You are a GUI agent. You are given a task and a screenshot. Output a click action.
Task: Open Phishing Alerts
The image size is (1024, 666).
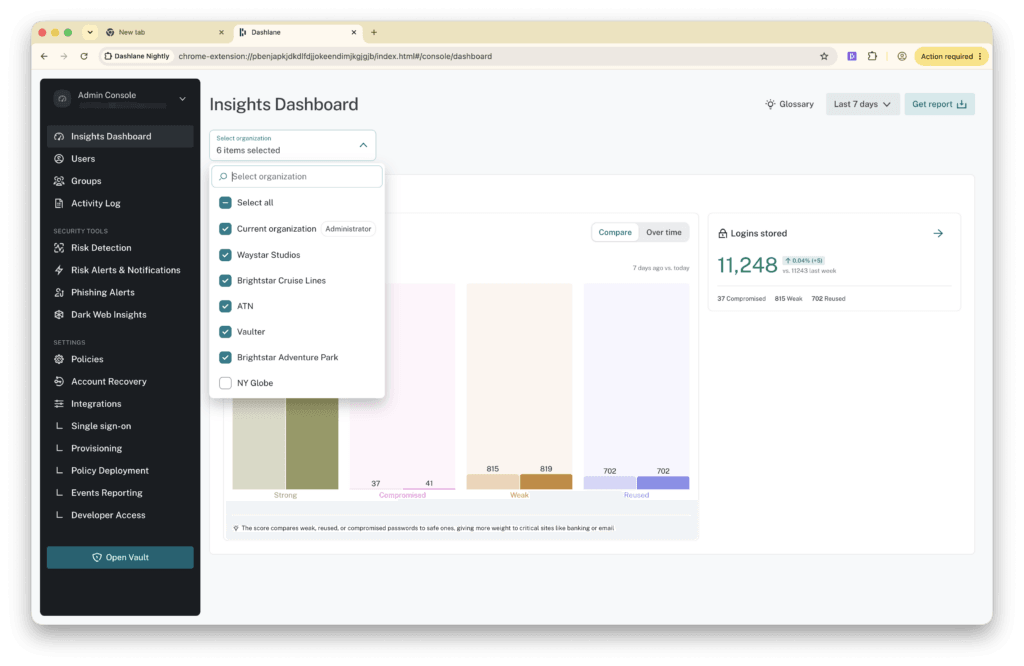coord(120,292)
